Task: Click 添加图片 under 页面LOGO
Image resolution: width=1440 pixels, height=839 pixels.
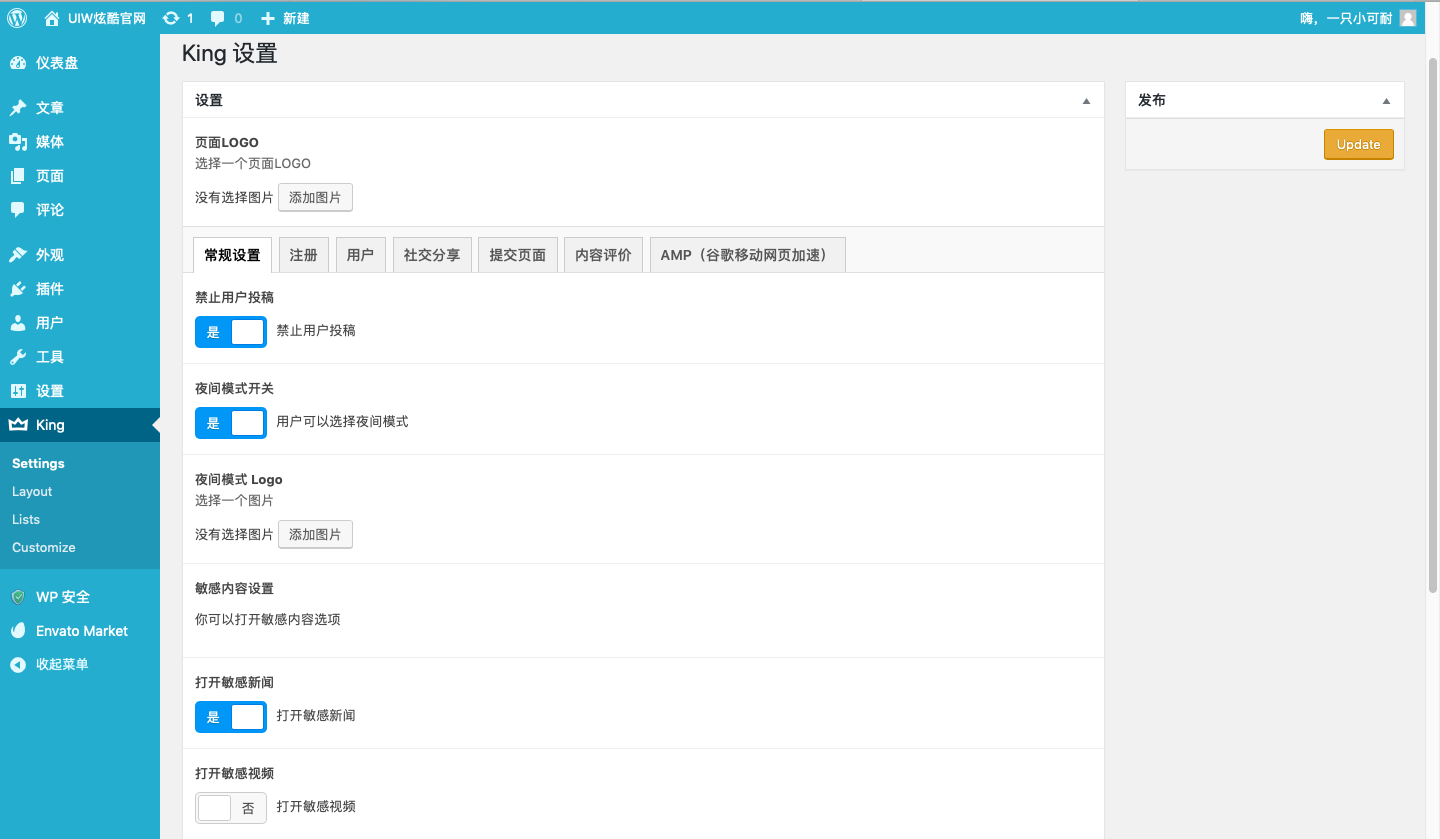Action: (315, 198)
